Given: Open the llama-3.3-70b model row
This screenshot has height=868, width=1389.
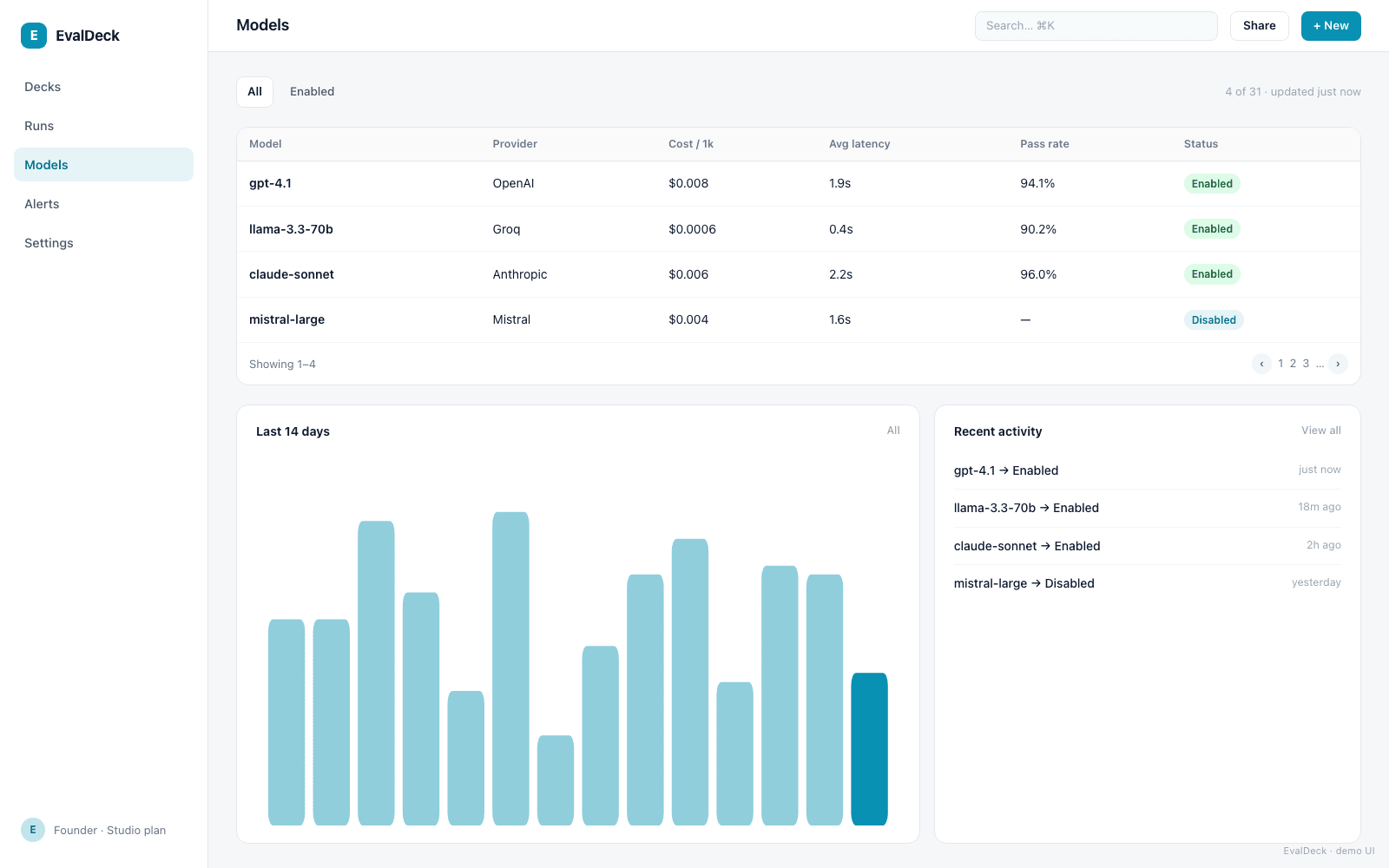Looking at the screenshot, I should coord(798,229).
